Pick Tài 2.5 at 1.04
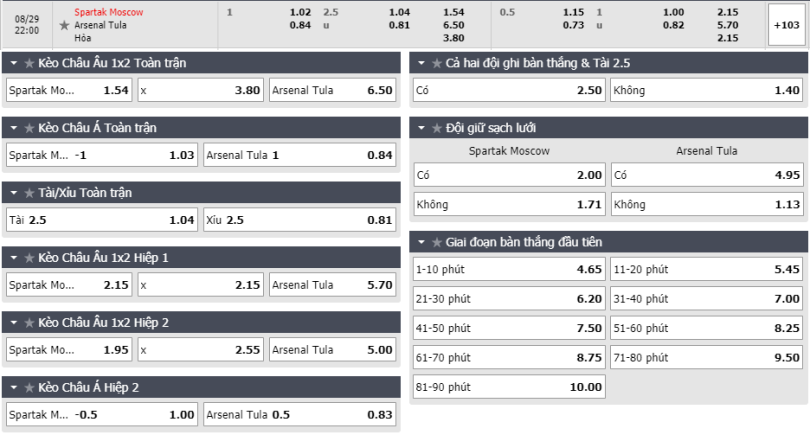 click(102, 220)
